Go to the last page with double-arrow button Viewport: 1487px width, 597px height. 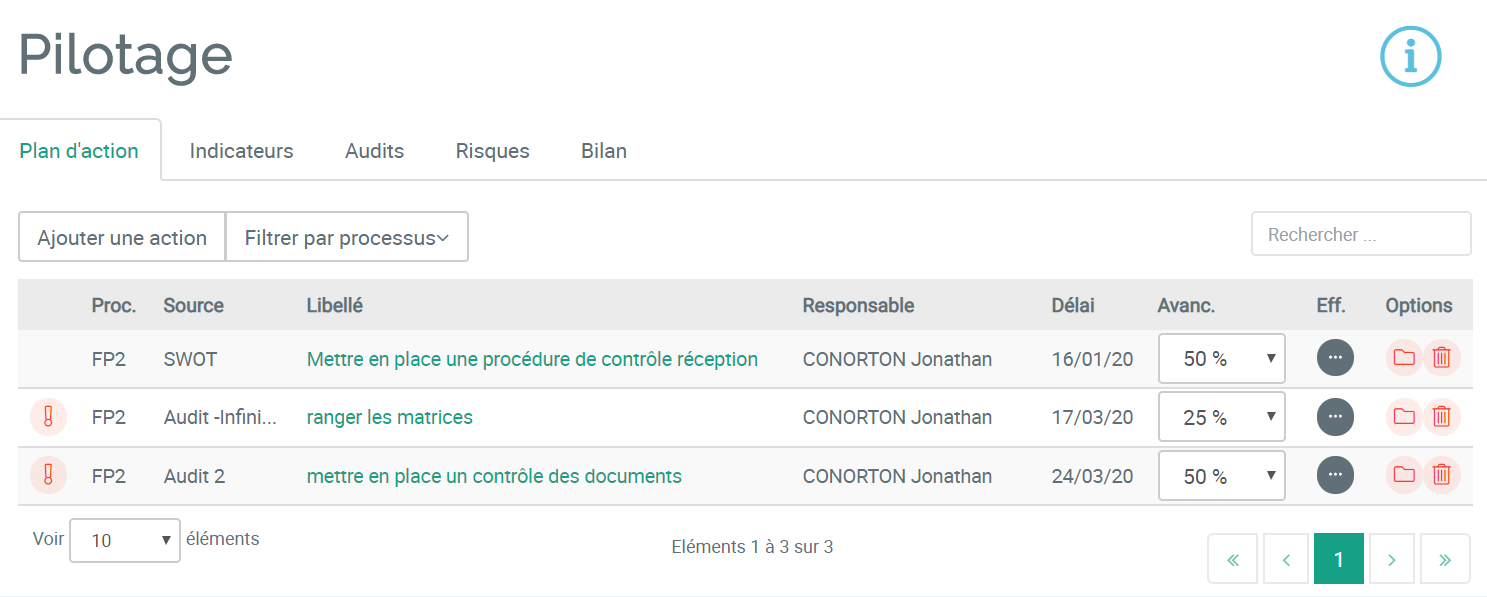pos(1445,559)
